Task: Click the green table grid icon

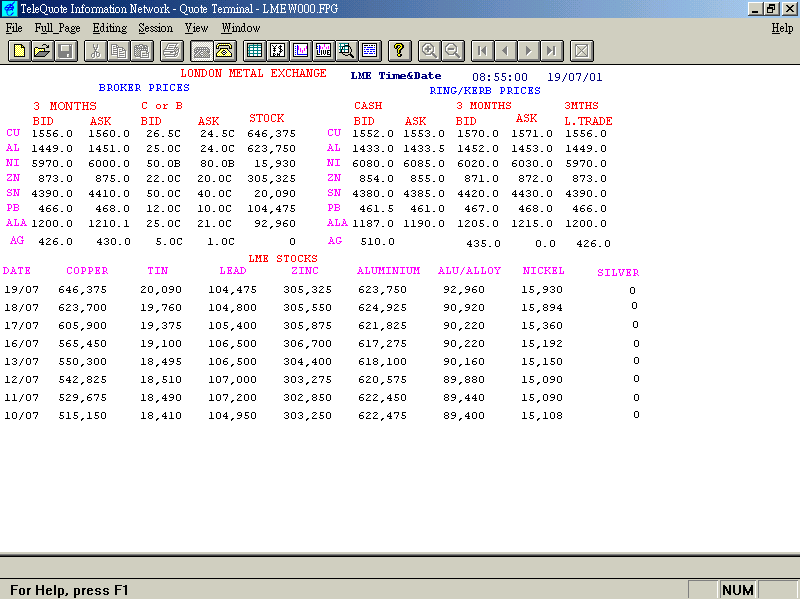Action: coord(254,51)
